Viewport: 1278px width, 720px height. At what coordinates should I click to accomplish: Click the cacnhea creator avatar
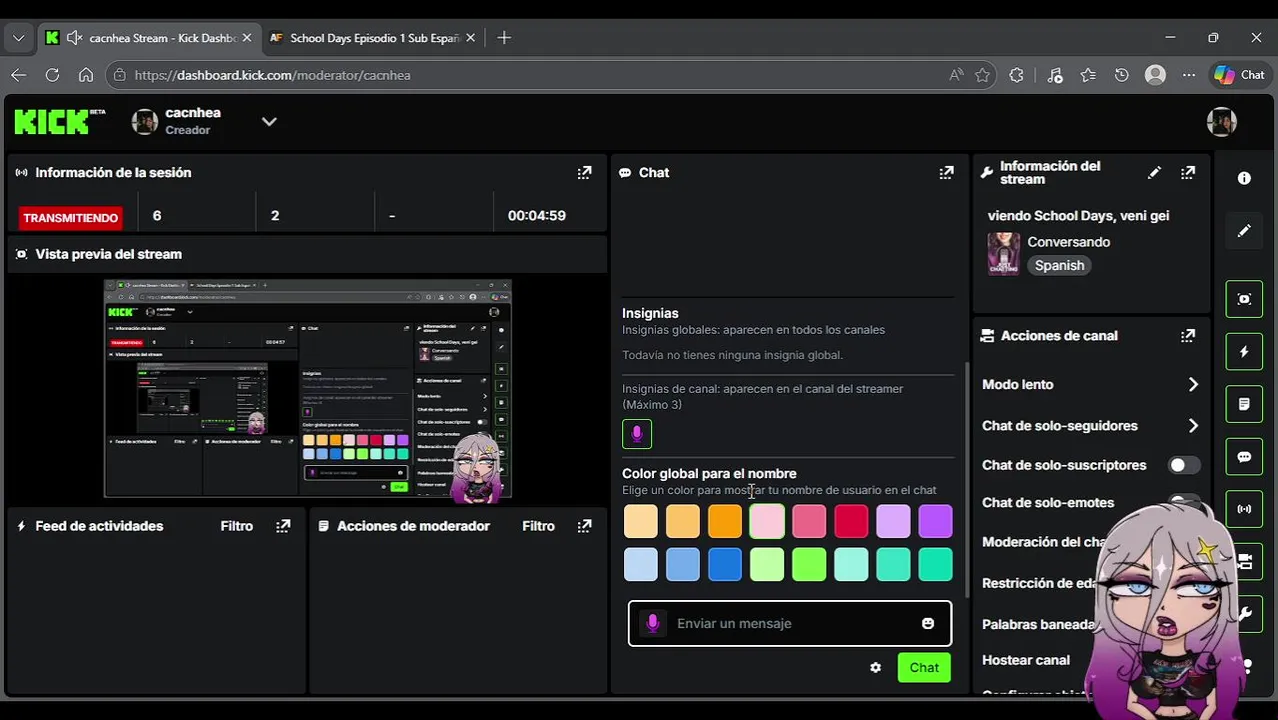(x=145, y=122)
